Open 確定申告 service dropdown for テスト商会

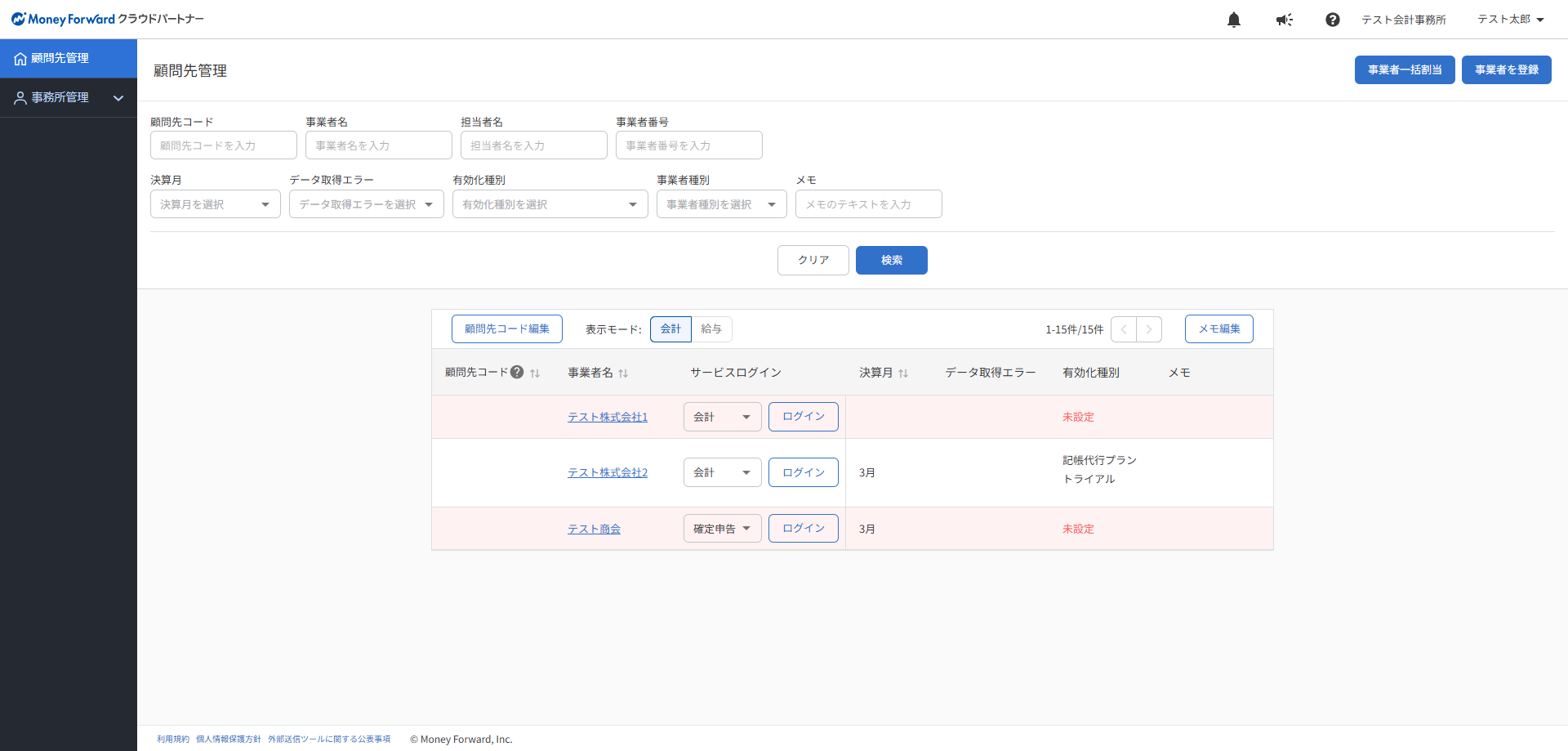[723, 529]
